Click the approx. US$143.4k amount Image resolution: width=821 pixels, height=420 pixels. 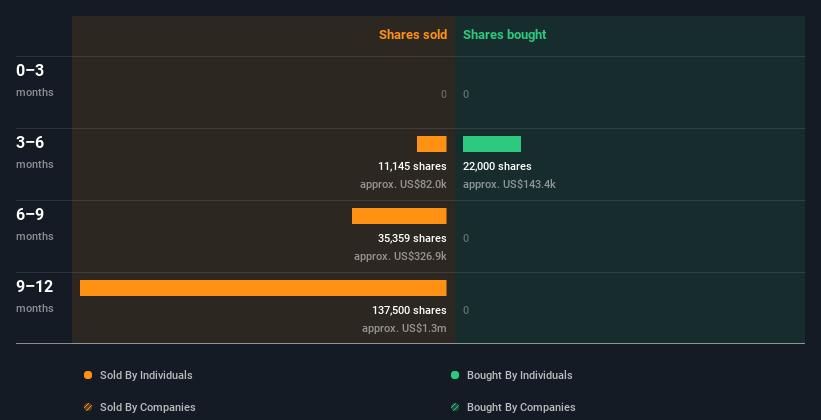tap(509, 184)
